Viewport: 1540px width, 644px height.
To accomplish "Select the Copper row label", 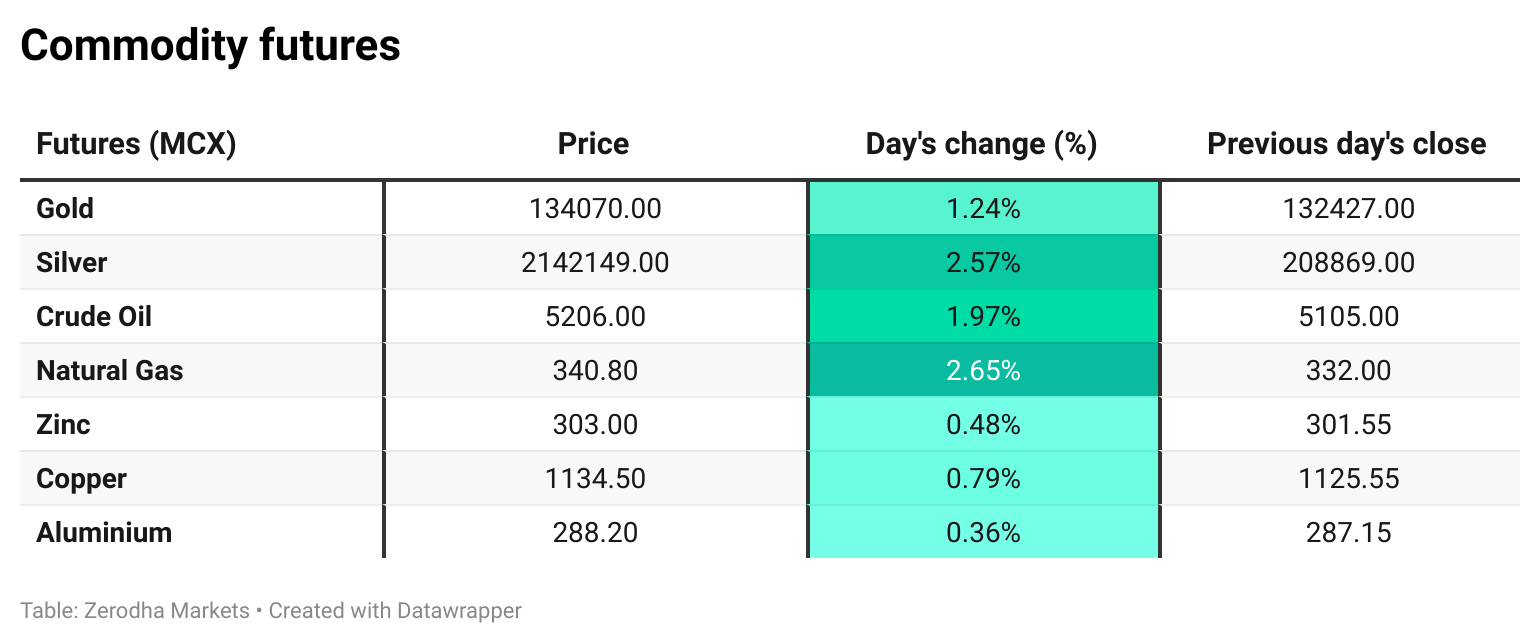I will [x=81, y=479].
